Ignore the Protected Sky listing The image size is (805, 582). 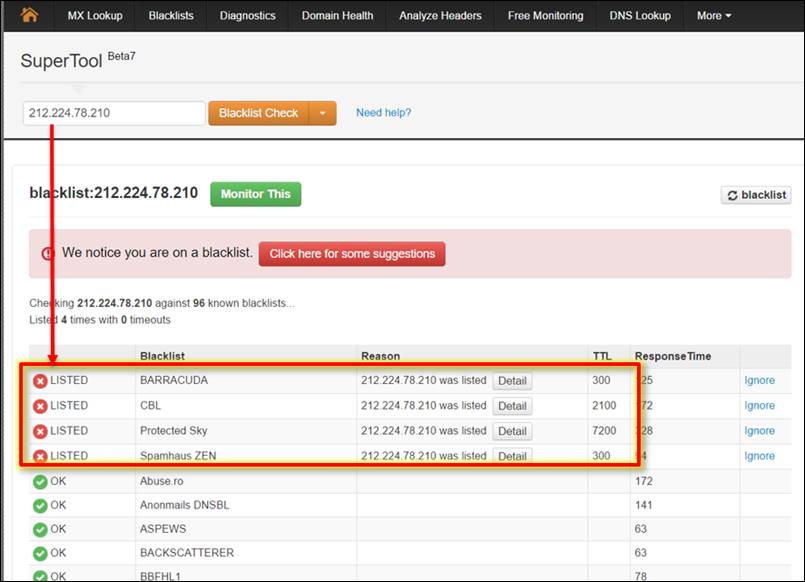click(759, 431)
